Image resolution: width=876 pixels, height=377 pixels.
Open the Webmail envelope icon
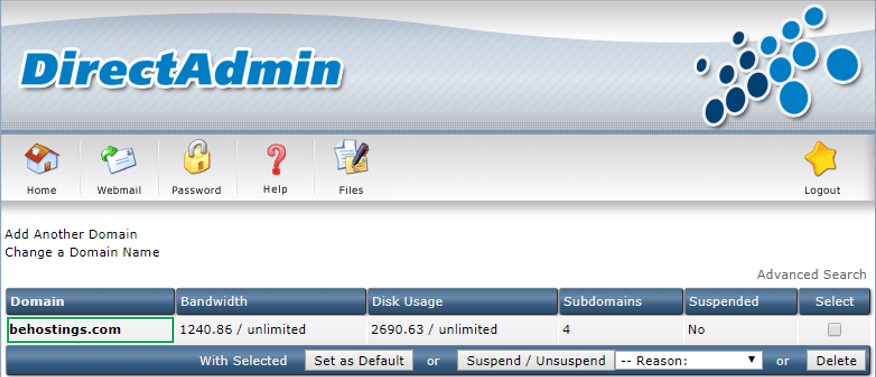(118, 159)
